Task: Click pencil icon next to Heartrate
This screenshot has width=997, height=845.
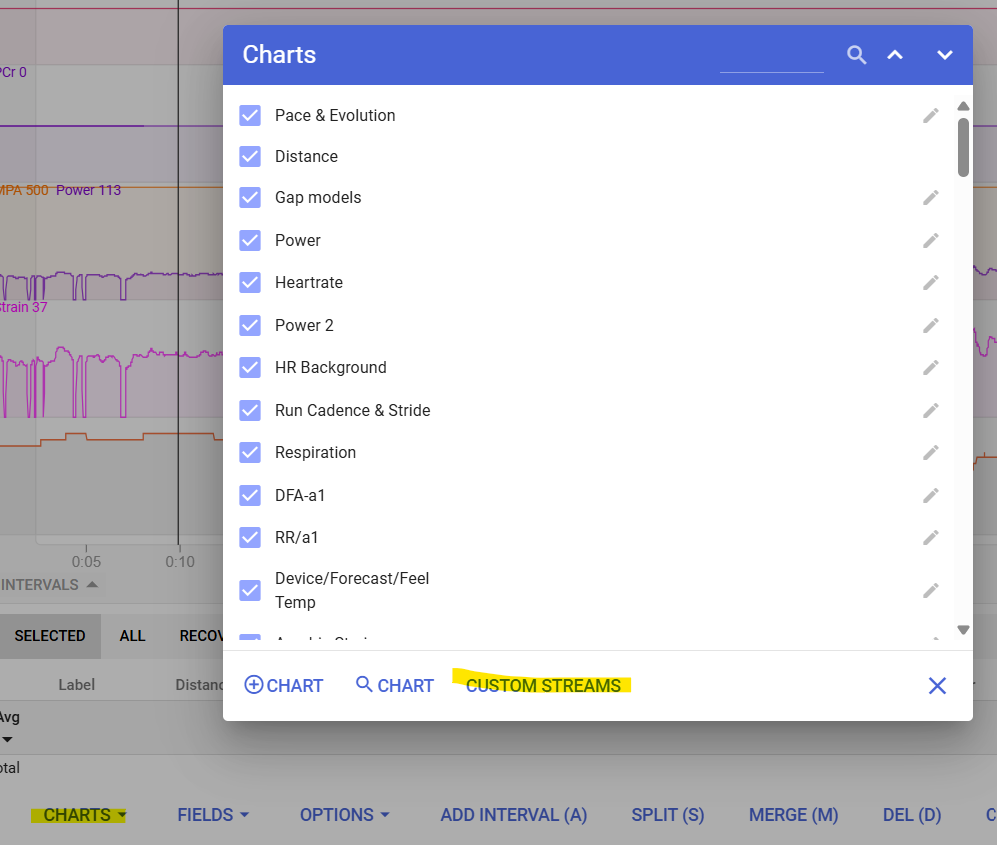Action: 931,282
